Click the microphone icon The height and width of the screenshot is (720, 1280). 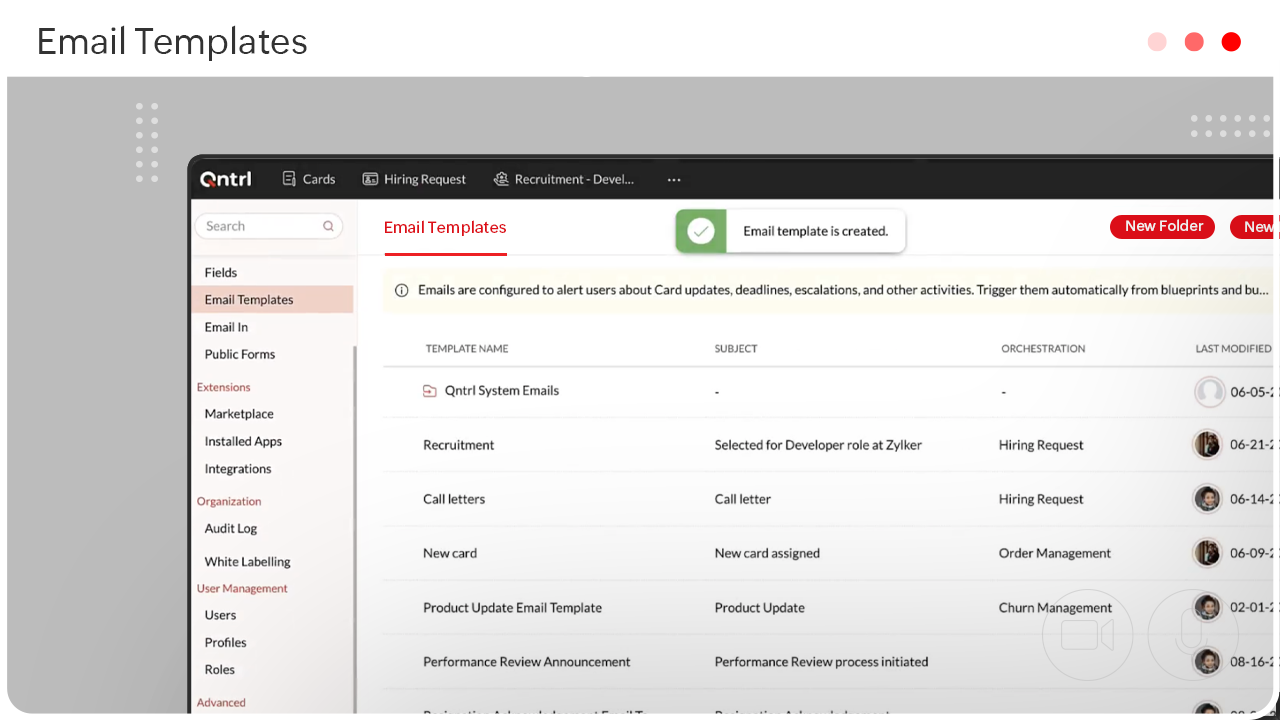(1192, 635)
